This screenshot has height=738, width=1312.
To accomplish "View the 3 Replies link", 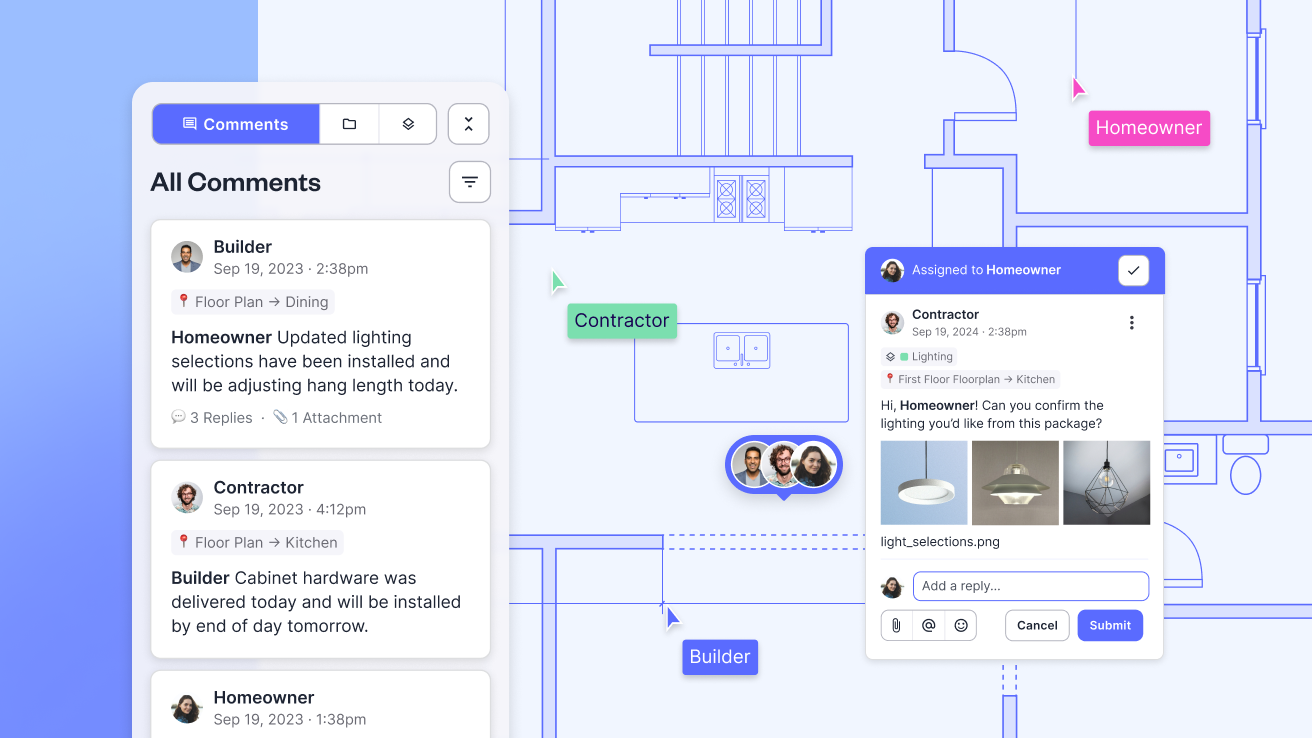I will pyautogui.click(x=212, y=418).
